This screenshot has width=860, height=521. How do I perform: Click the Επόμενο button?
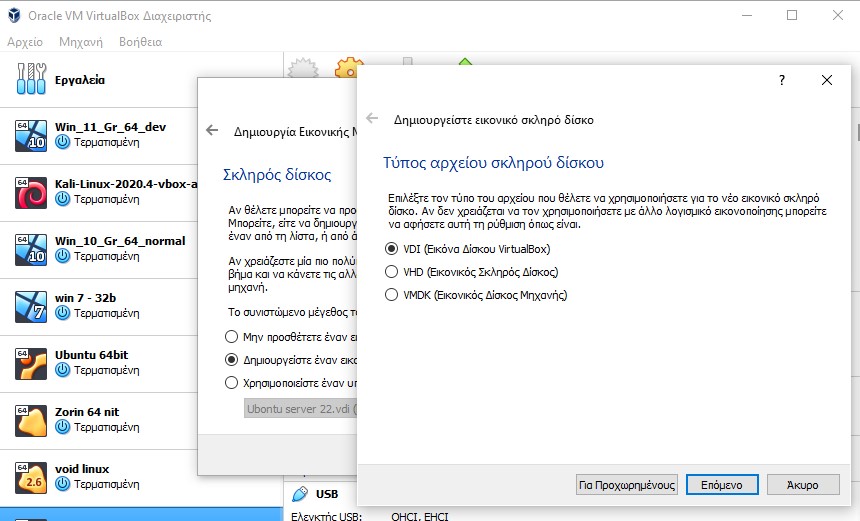[x=722, y=485]
